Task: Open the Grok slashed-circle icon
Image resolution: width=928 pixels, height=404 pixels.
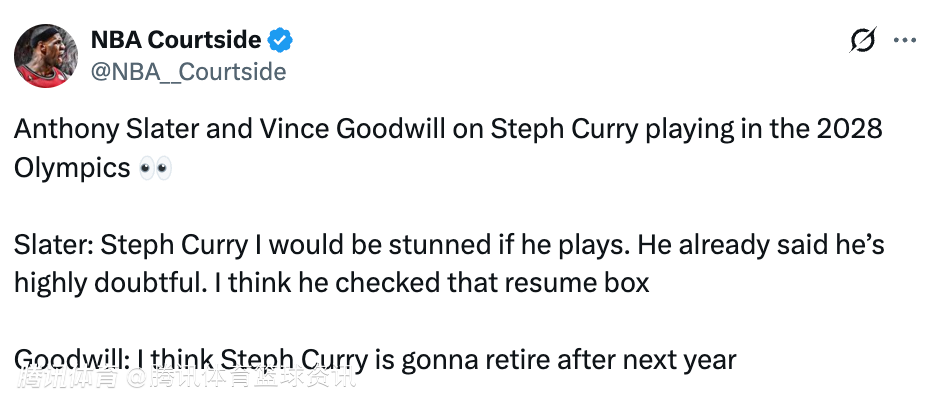Action: coord(861,41)
